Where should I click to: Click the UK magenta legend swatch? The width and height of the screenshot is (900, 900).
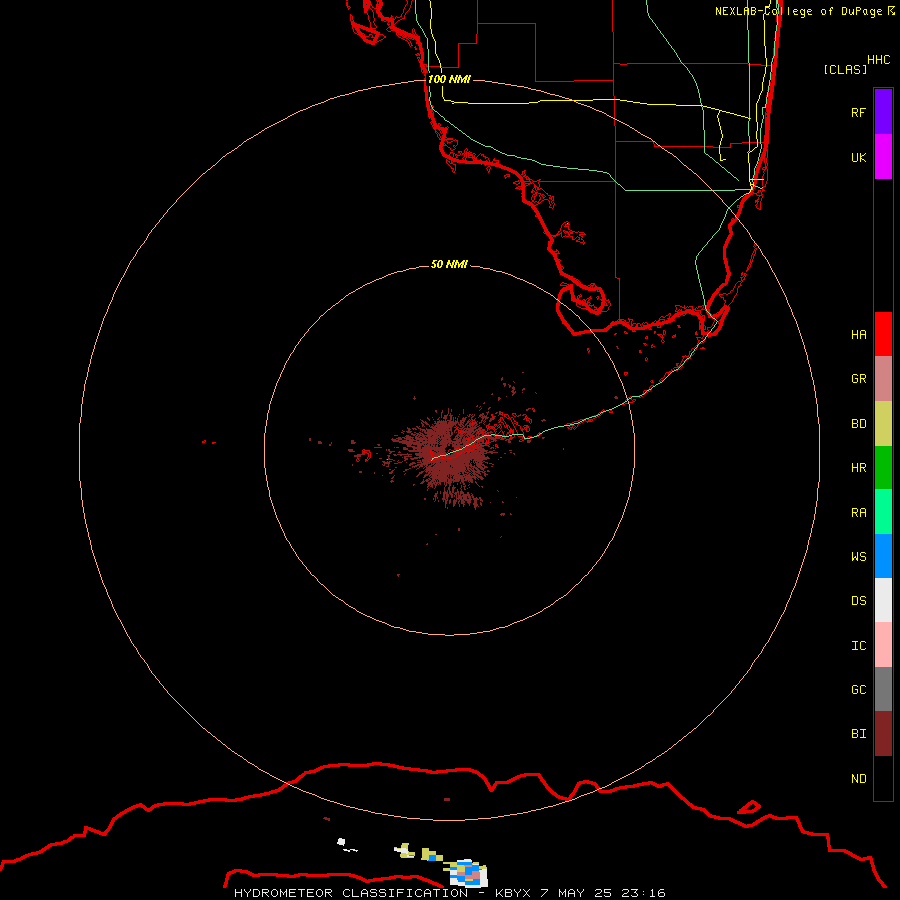pos(883,157)
